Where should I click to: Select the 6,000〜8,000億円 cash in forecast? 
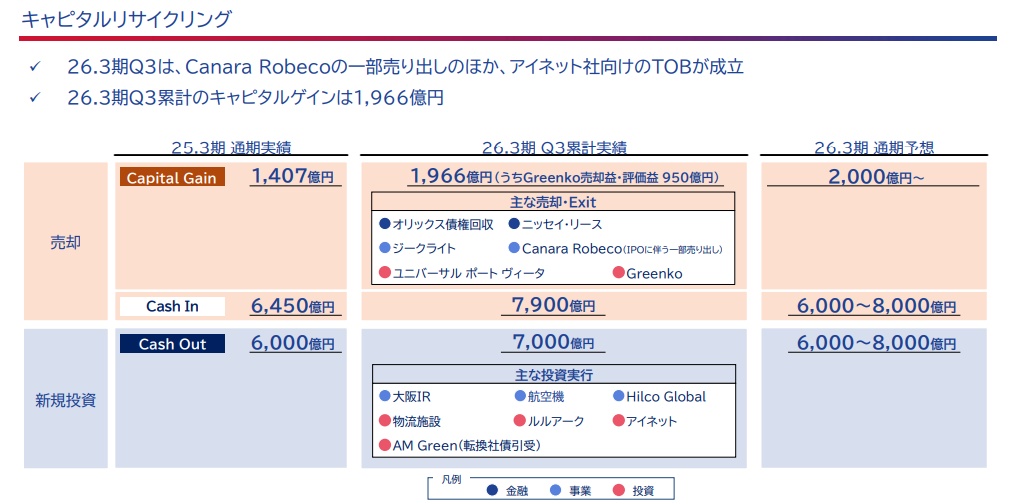(x=874, y=306)
